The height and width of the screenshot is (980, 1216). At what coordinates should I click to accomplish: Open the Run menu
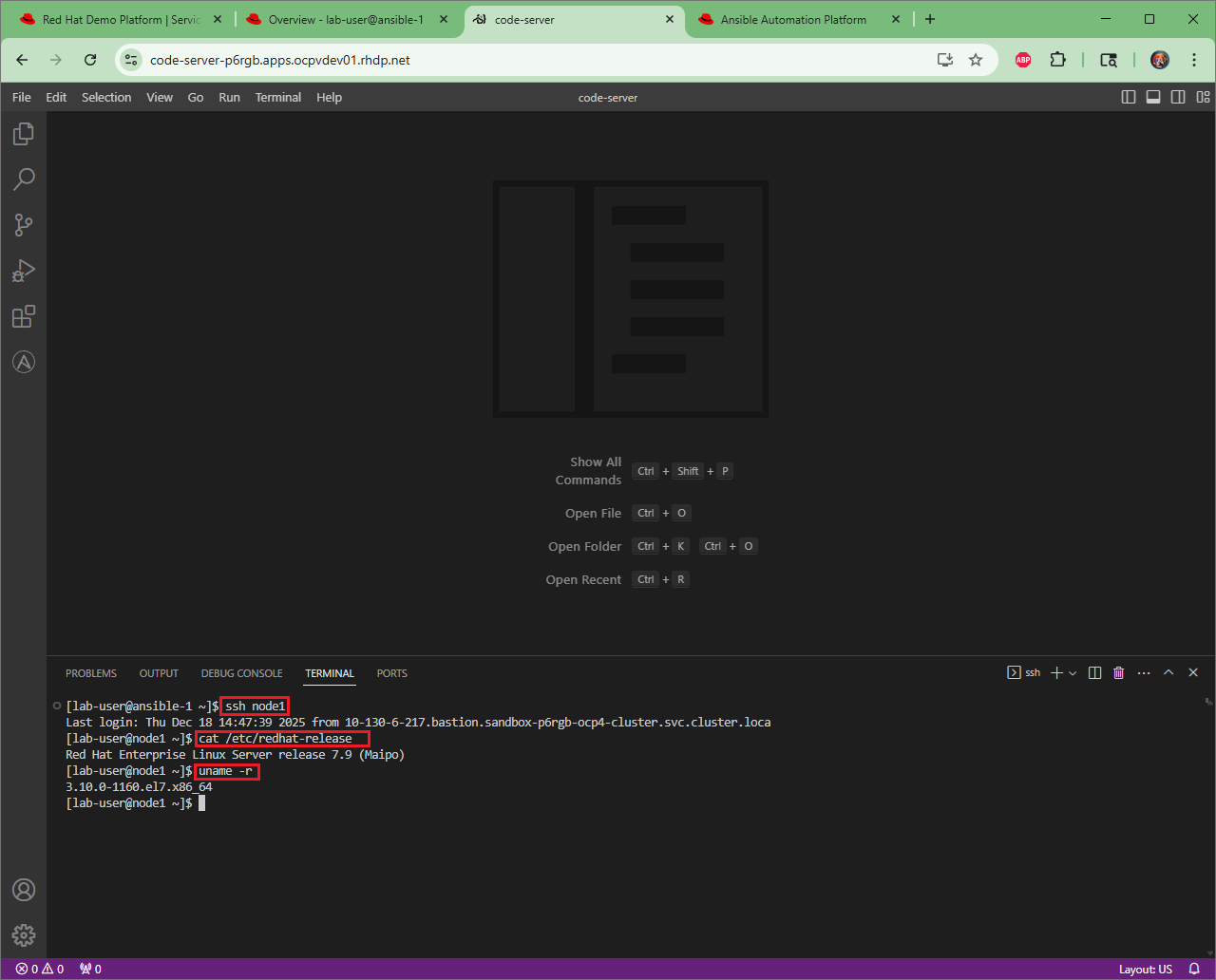229,97
